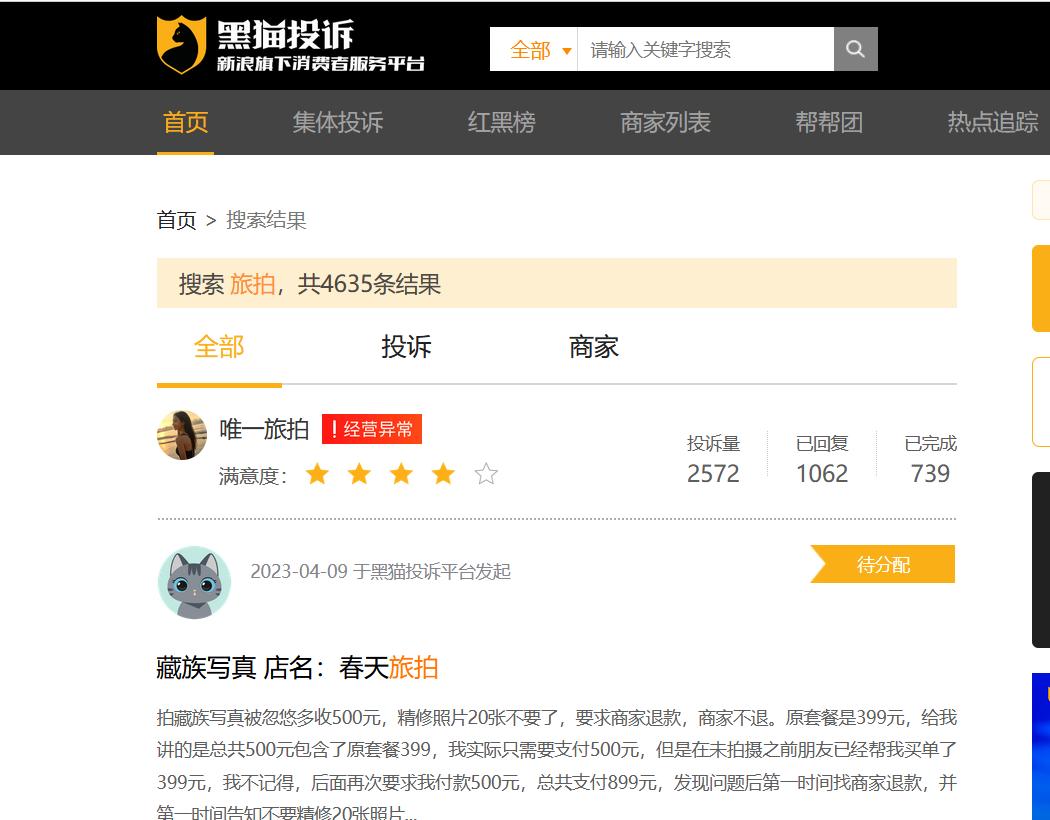Open the 集体投诉 navigation menu
This screenshot has height=820, width=1050.
(x=335, y=122)
